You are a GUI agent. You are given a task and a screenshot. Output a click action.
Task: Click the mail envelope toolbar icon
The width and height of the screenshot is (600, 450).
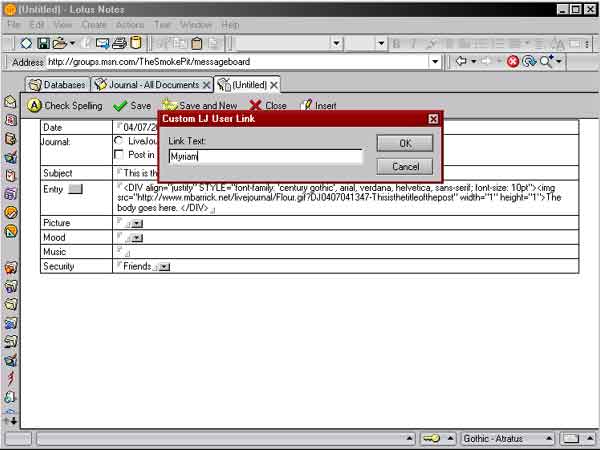pyautogui.click(x=103, y=43)
